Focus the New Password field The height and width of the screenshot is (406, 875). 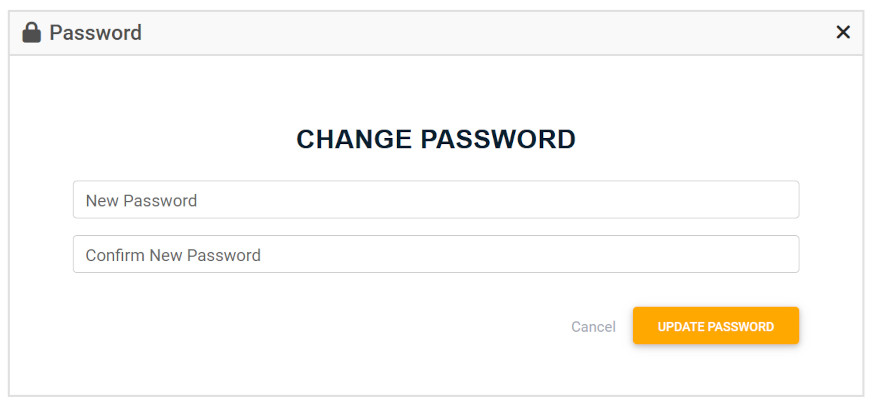[436, 200]
